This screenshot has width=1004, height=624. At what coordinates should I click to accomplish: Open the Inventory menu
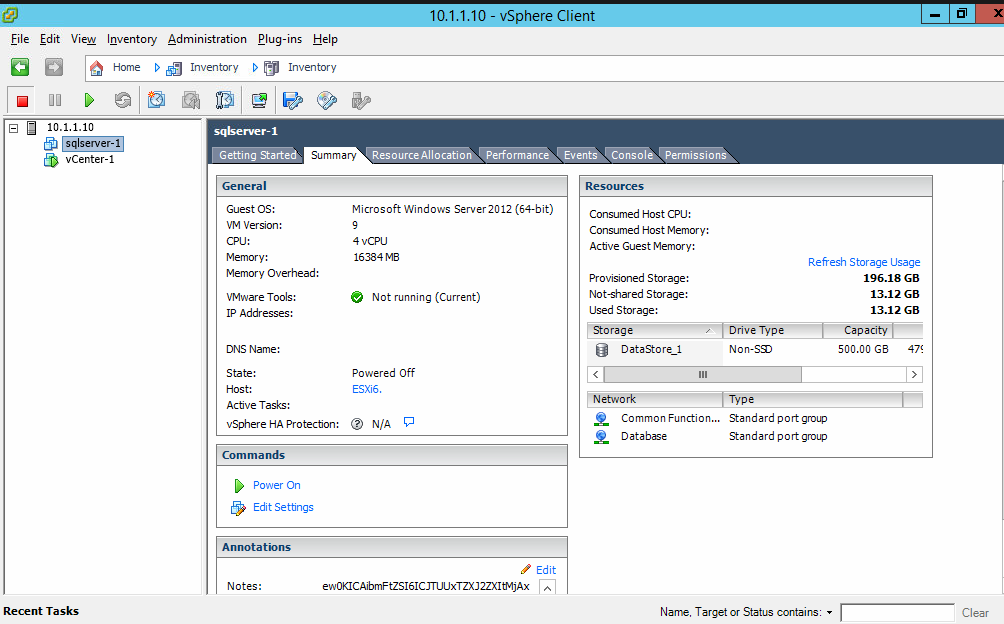[x=132, y=39]
